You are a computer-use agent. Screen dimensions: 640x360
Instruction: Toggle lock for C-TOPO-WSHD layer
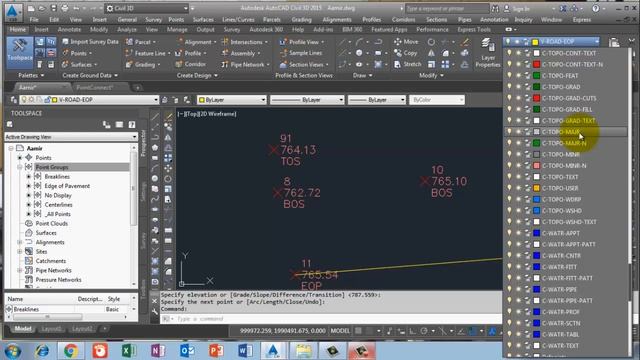click(x=527, y=211)
